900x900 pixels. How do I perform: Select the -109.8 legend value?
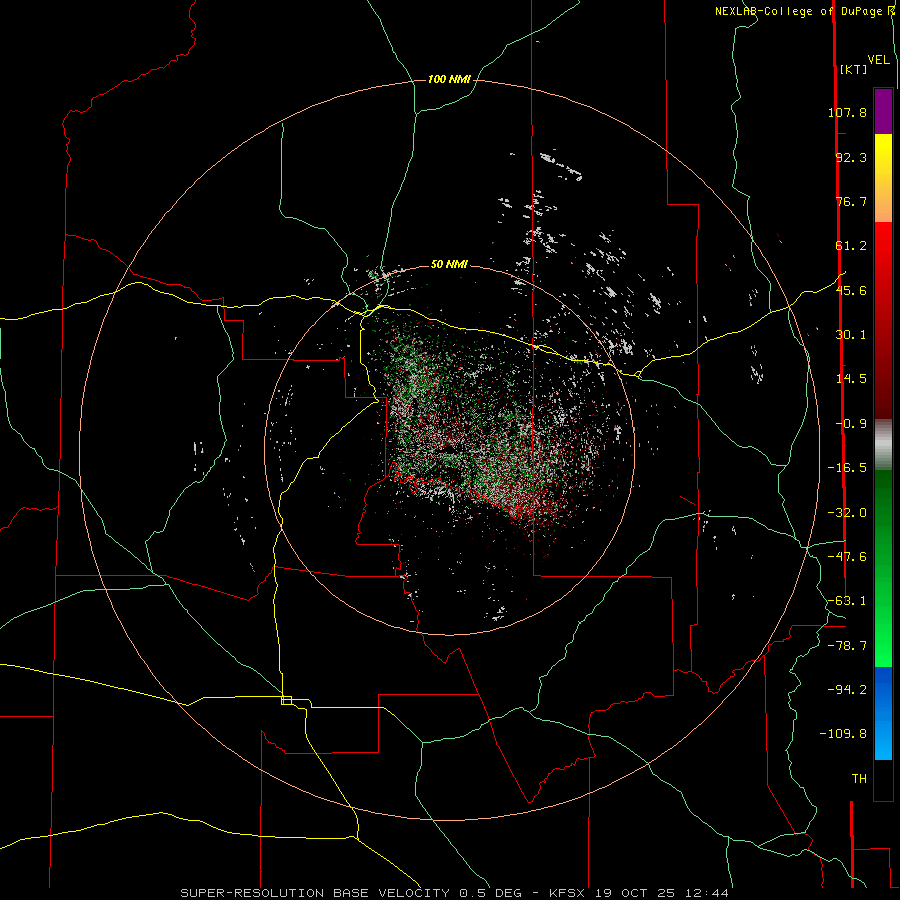pos(844,734)
